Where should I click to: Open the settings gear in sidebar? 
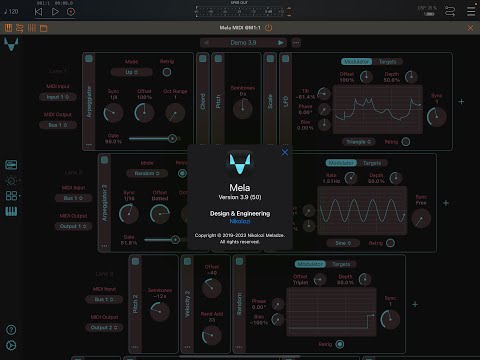coord(11,180)
